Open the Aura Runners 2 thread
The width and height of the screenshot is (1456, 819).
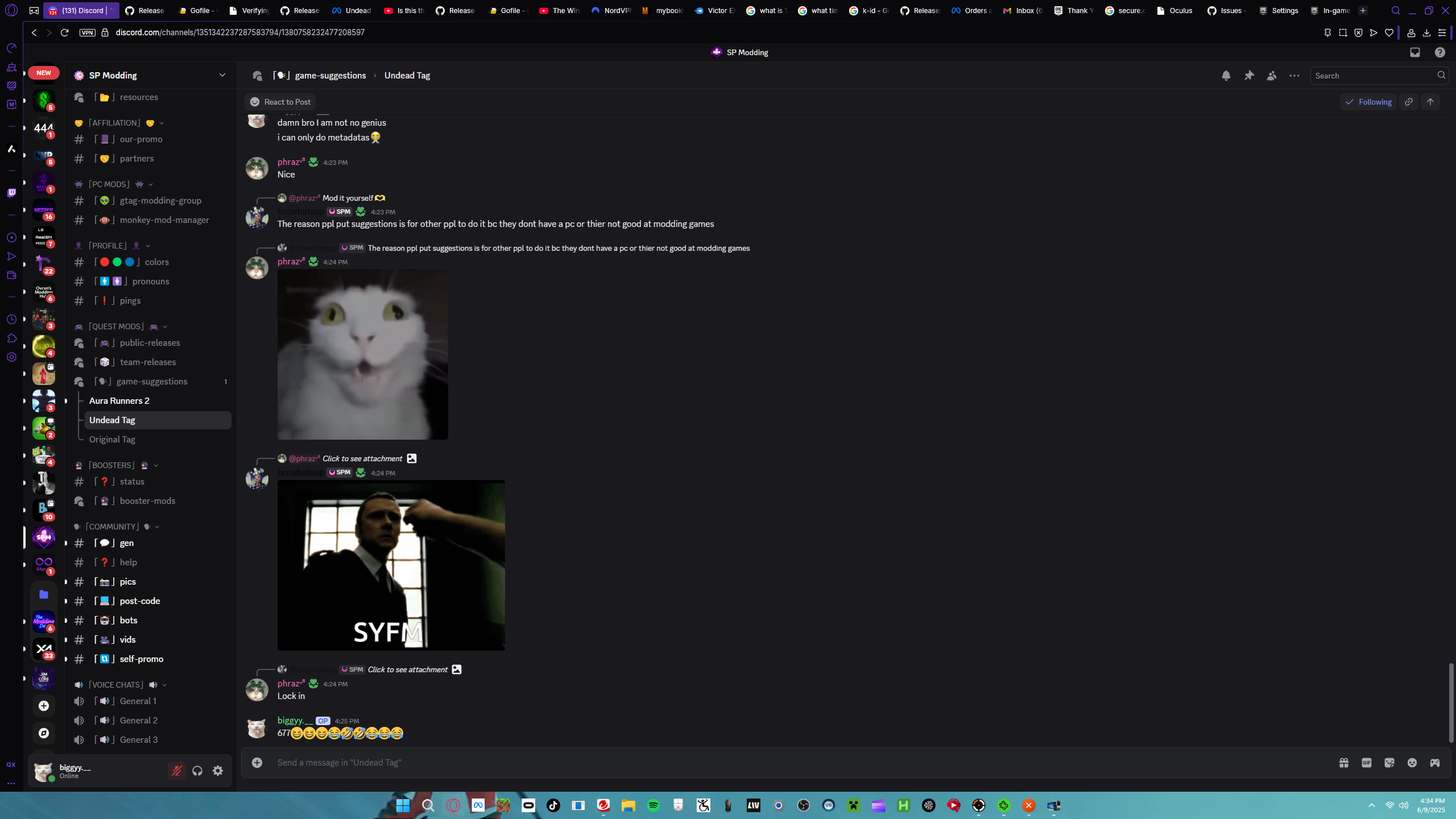tap(119, 401)
